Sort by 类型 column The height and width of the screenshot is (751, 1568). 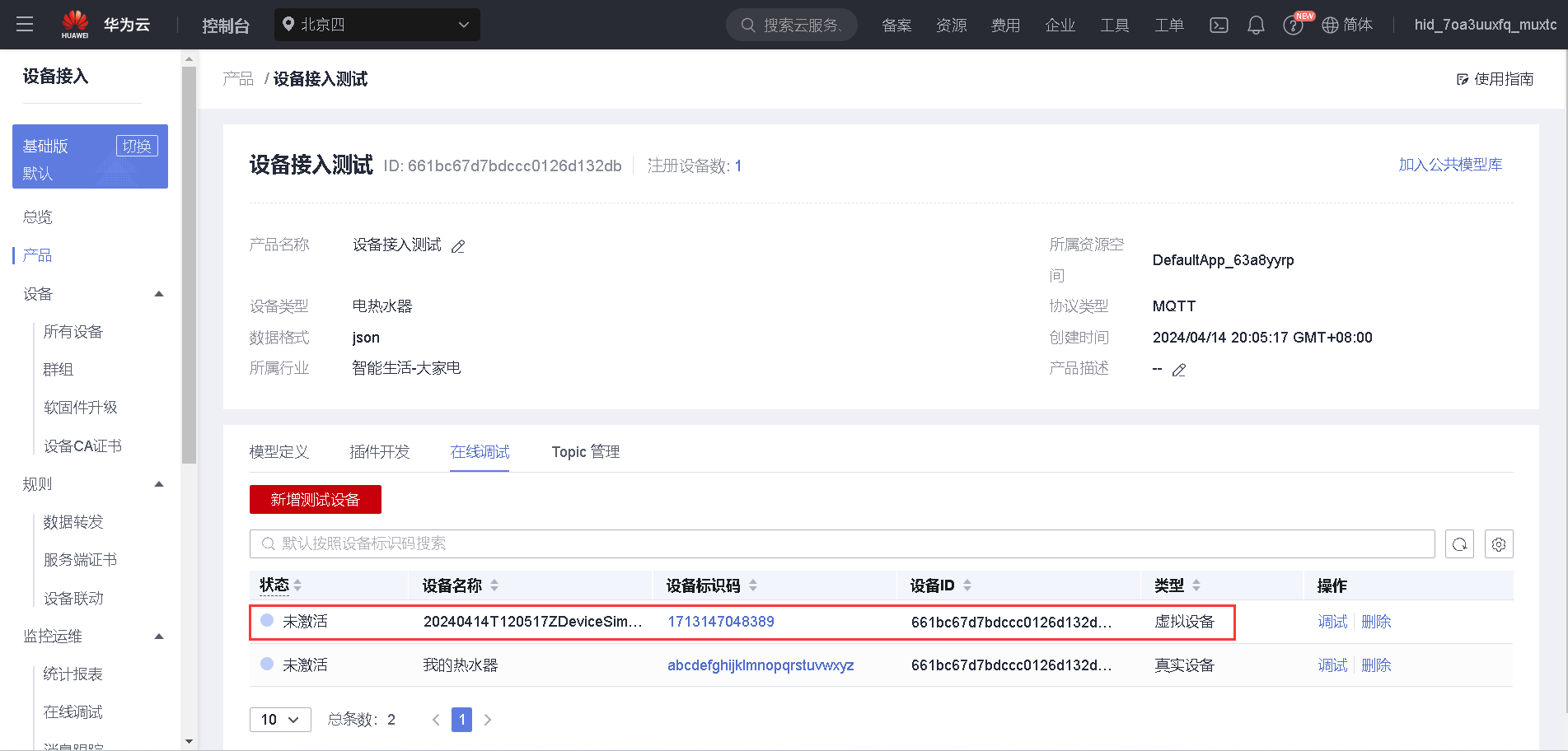coord(1196,585)
